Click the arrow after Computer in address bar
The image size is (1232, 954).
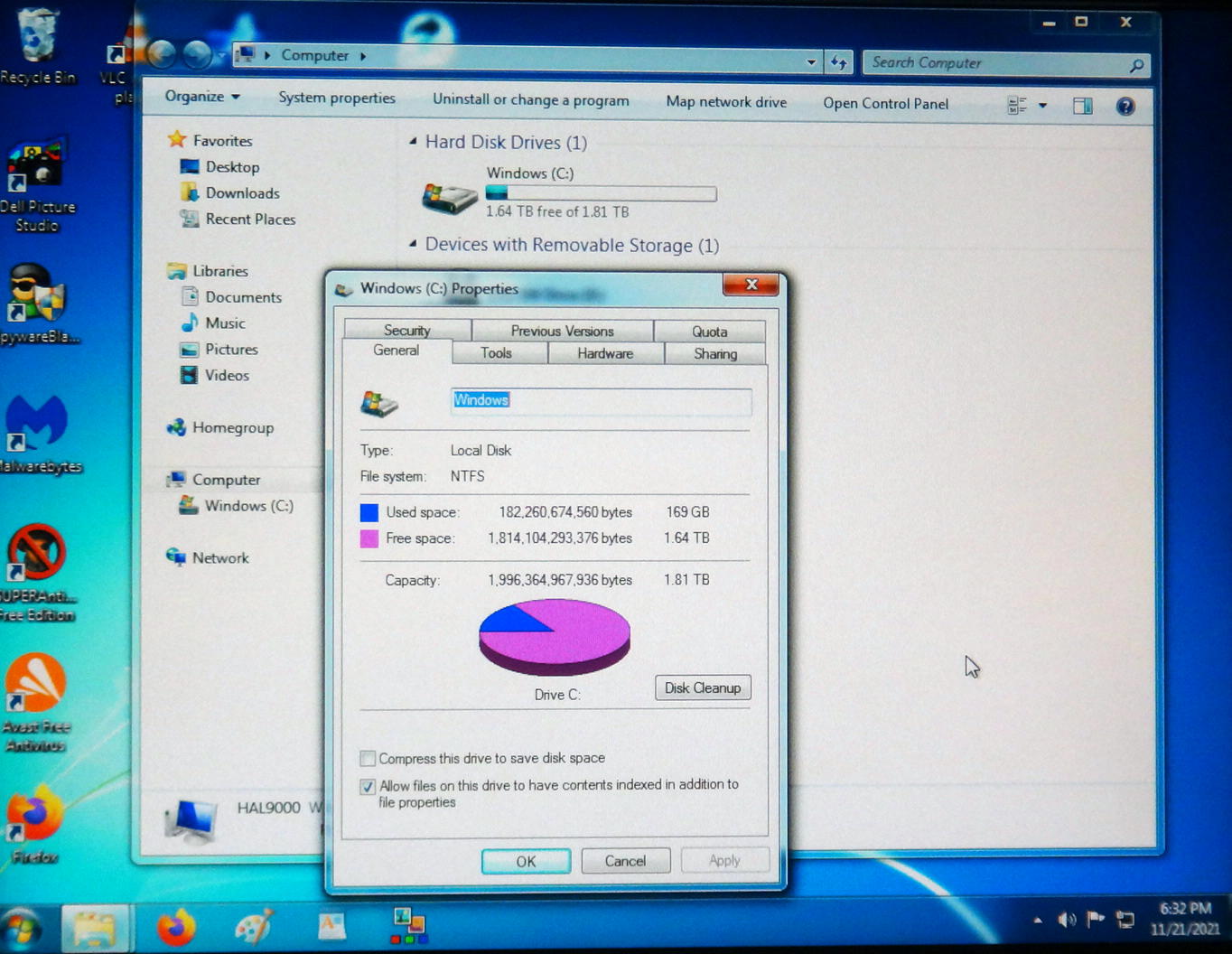(x=363, y=56)
